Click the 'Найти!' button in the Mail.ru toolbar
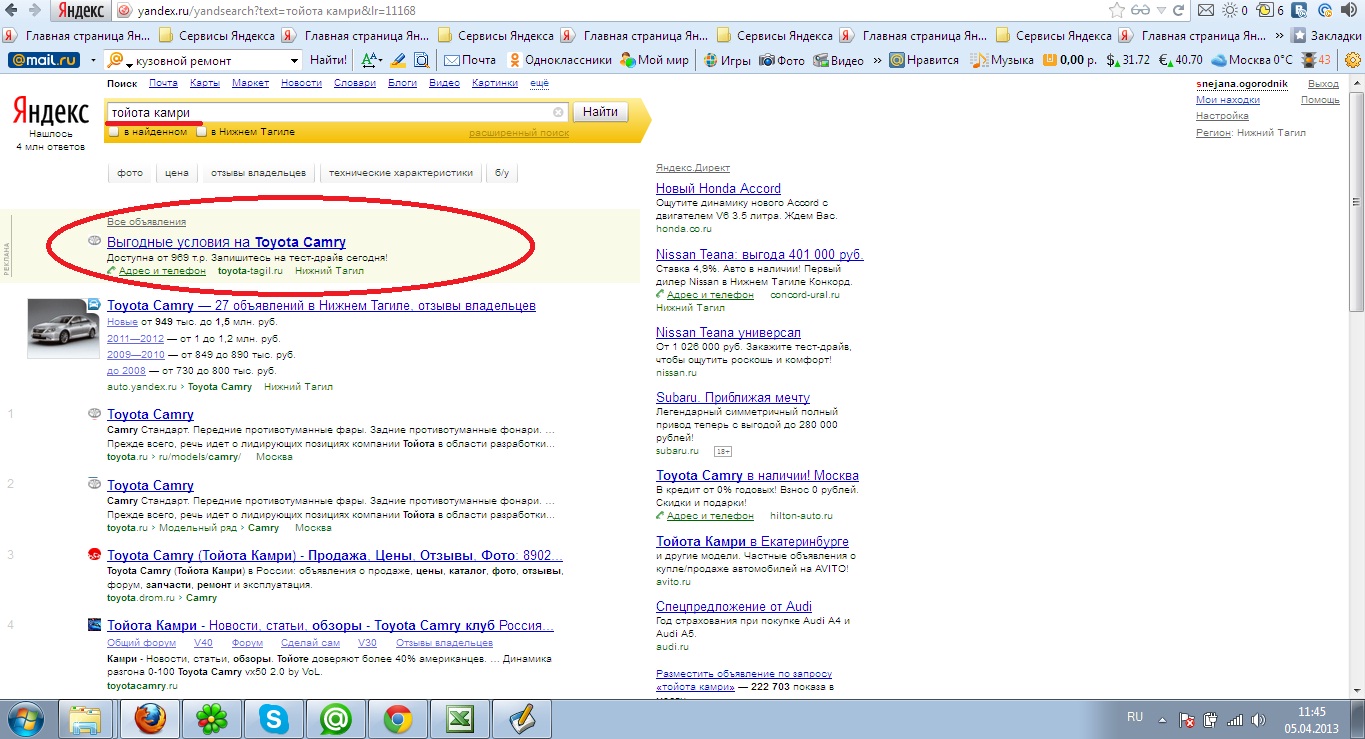 coord(328,60)
